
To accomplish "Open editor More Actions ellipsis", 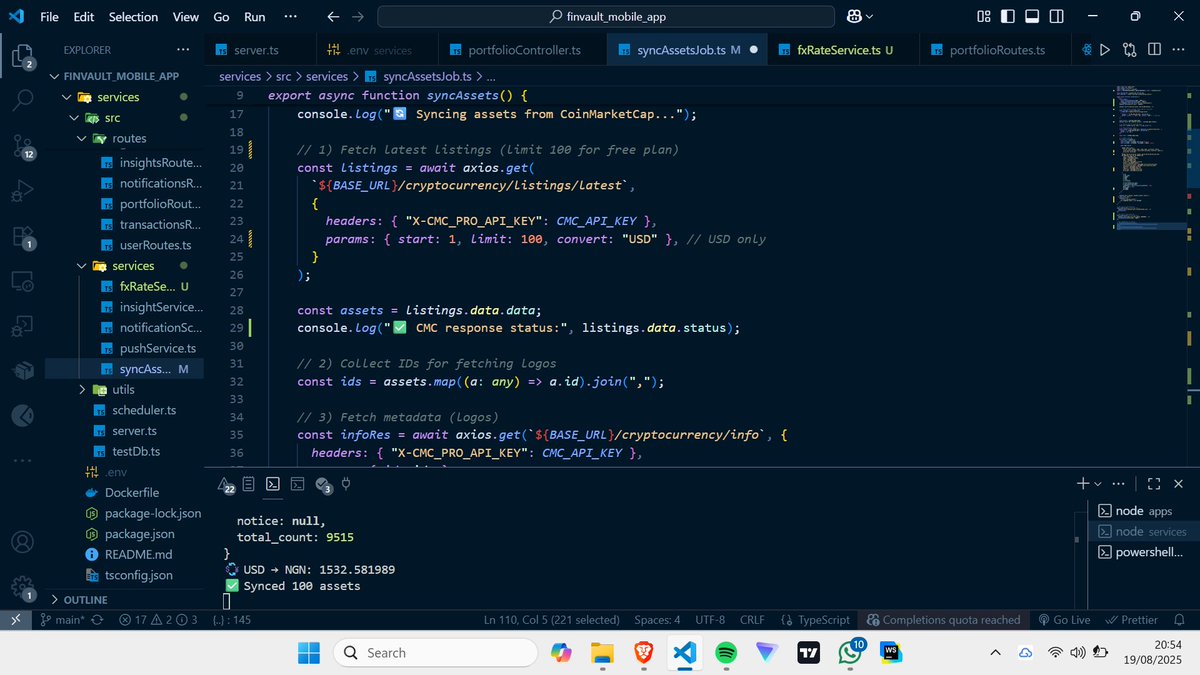I will pos(1180,49).
